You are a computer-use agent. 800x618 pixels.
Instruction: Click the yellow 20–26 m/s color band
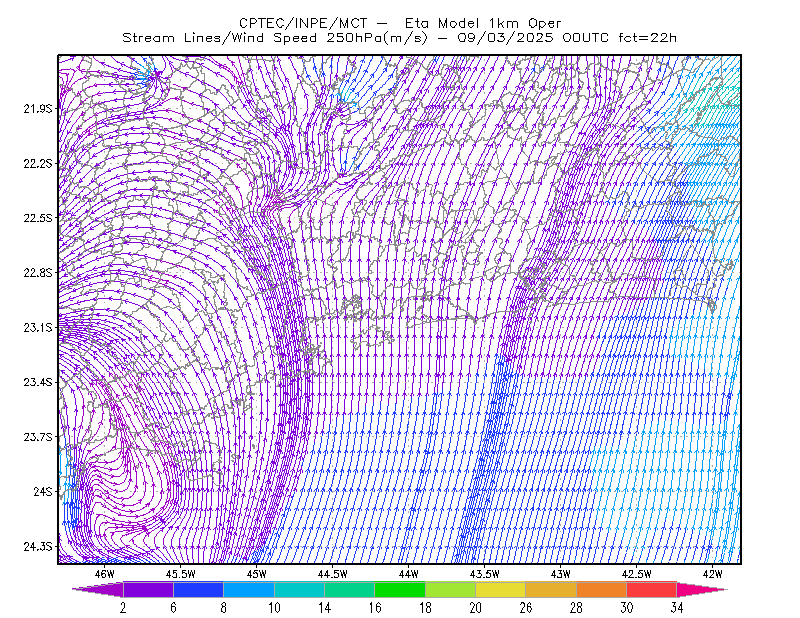tap(501, 589)
